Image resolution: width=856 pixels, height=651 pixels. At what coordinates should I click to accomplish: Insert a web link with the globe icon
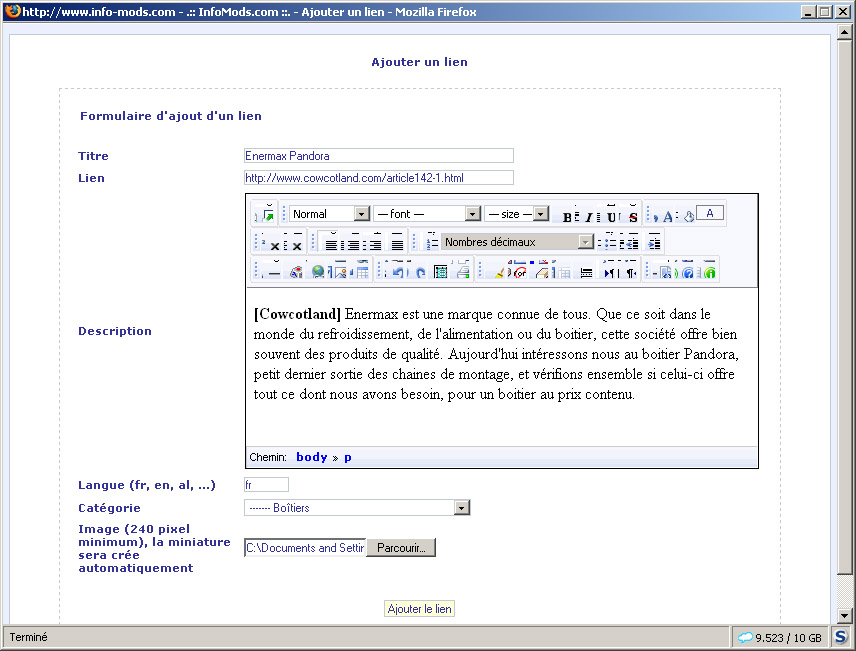(x=317, y=271)
